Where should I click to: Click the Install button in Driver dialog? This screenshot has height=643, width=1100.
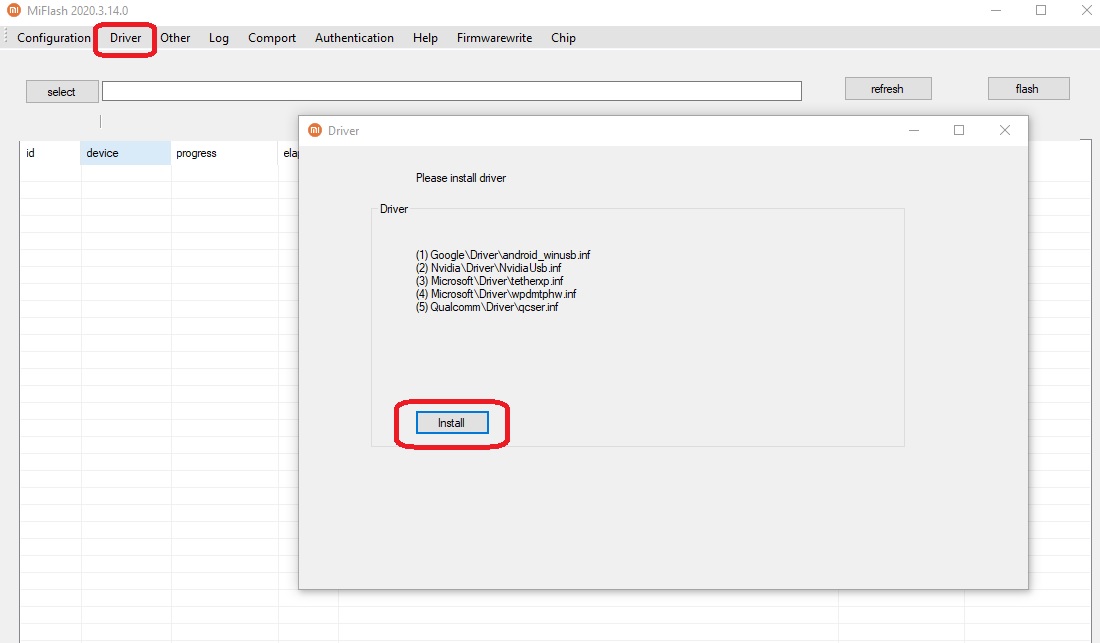point(451,423)
